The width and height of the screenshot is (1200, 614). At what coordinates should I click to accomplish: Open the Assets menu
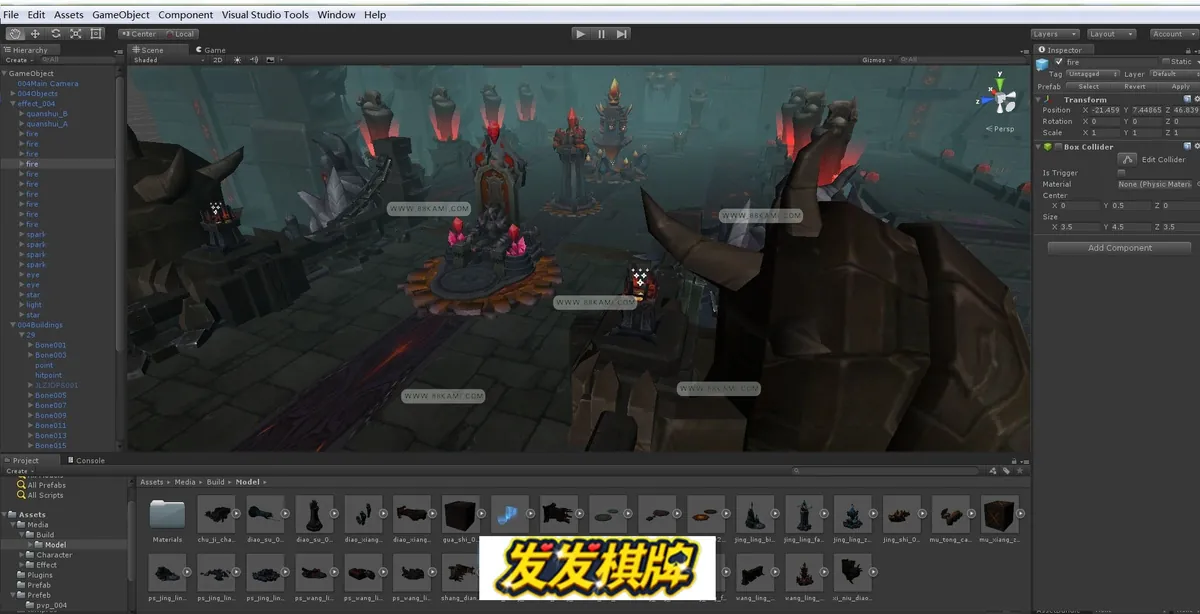click(69, 15)
